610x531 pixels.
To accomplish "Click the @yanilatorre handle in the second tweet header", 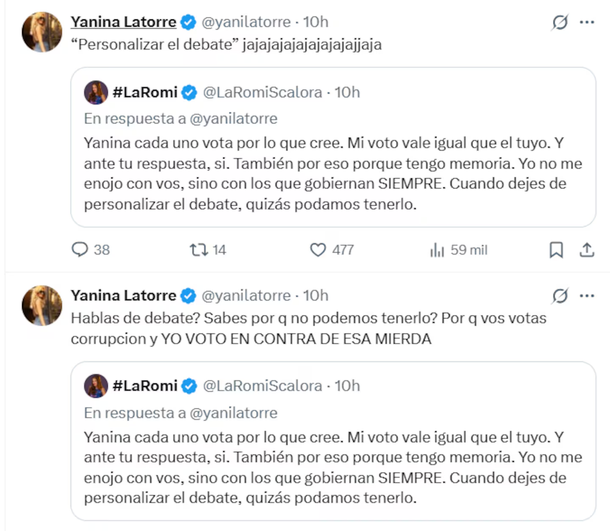I will coord(248,295).
